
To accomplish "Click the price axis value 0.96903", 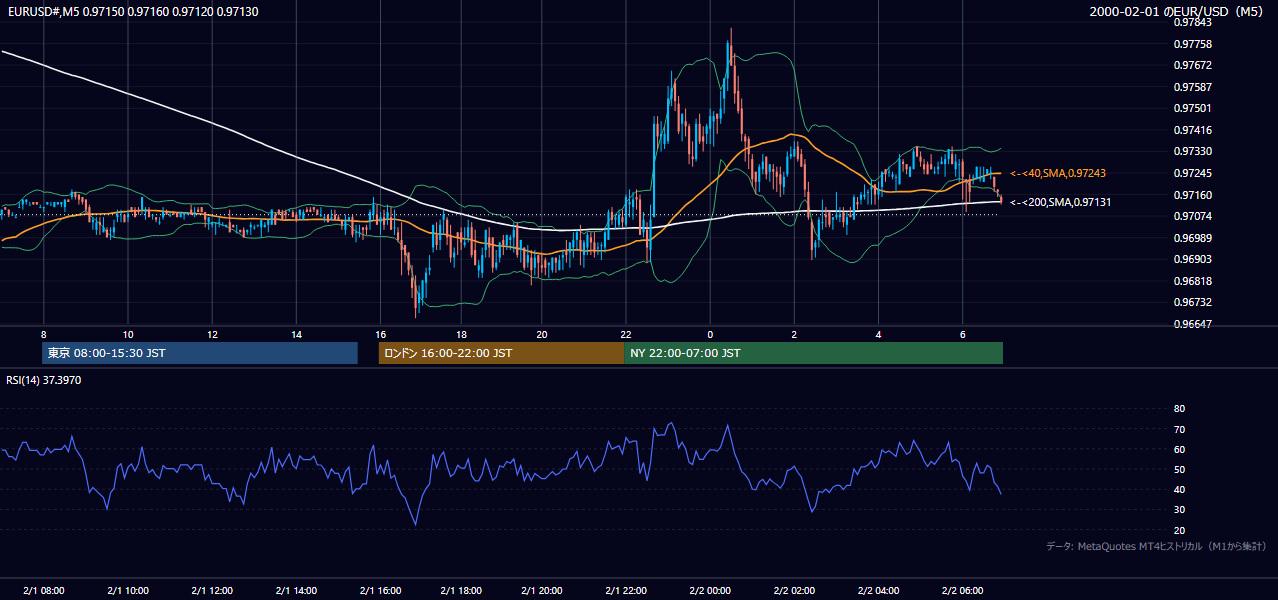I will click(x=1193, y=259).
